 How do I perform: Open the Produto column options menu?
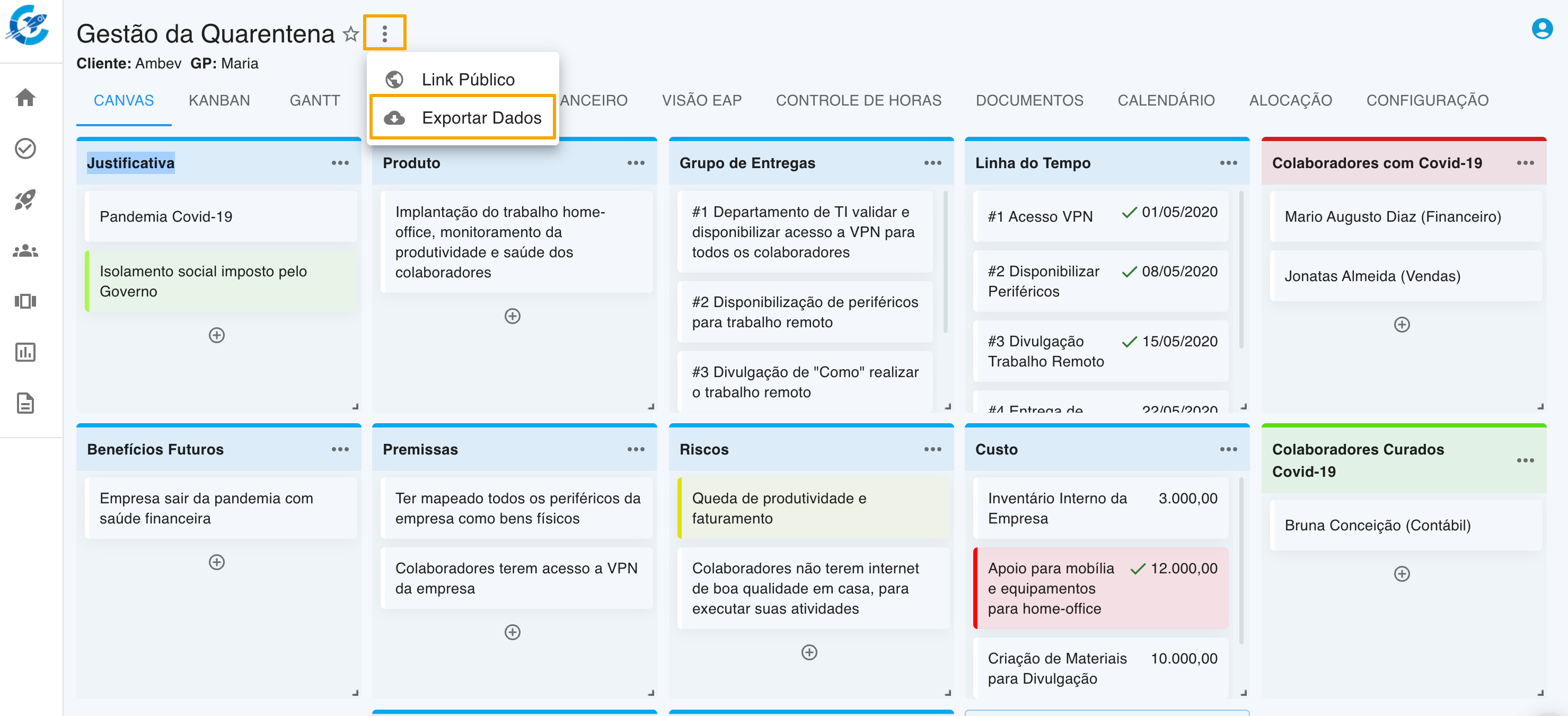tap(636, 163)
